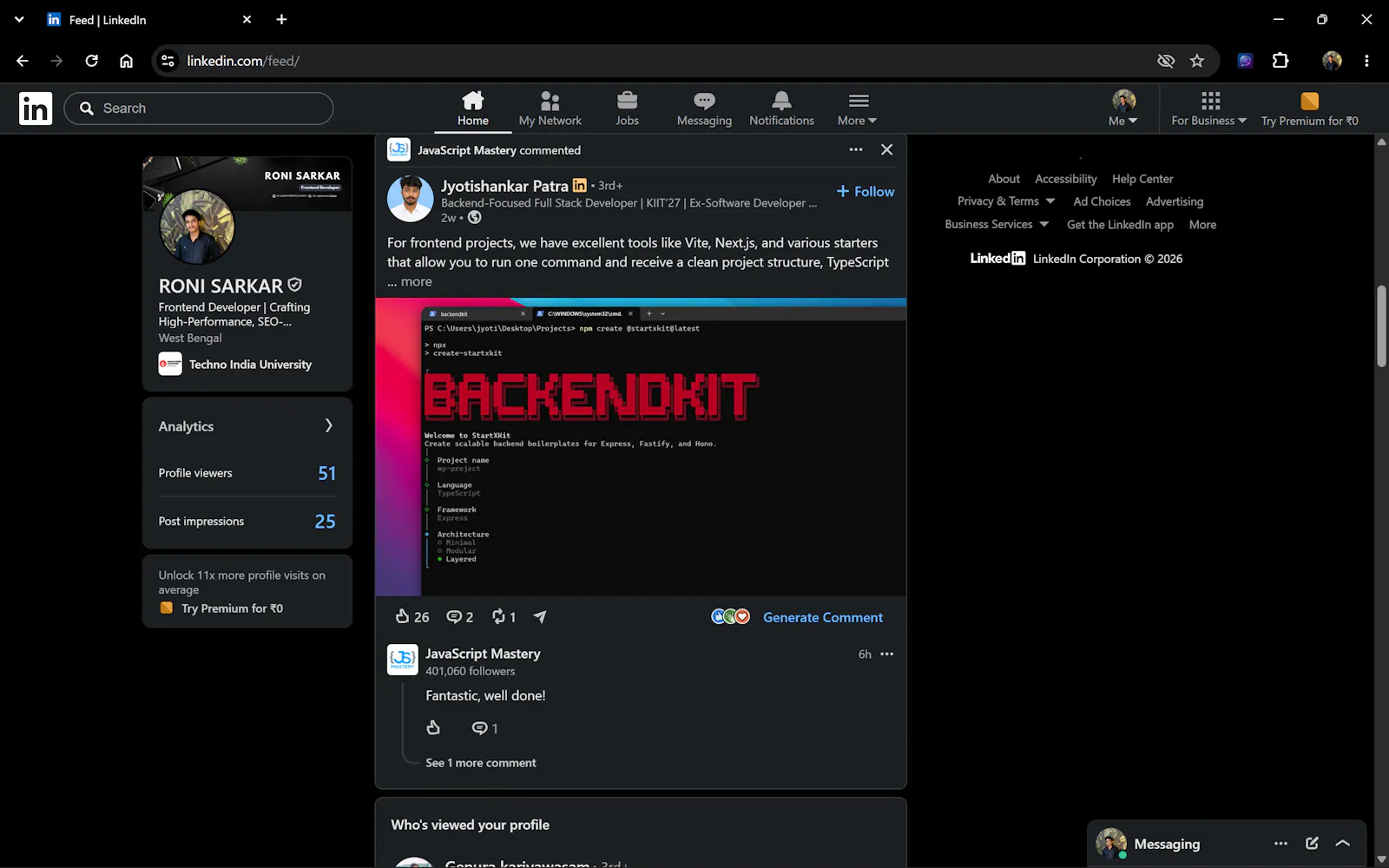Click sidebar Try Premium for ₹0

(x=232, y=608)
